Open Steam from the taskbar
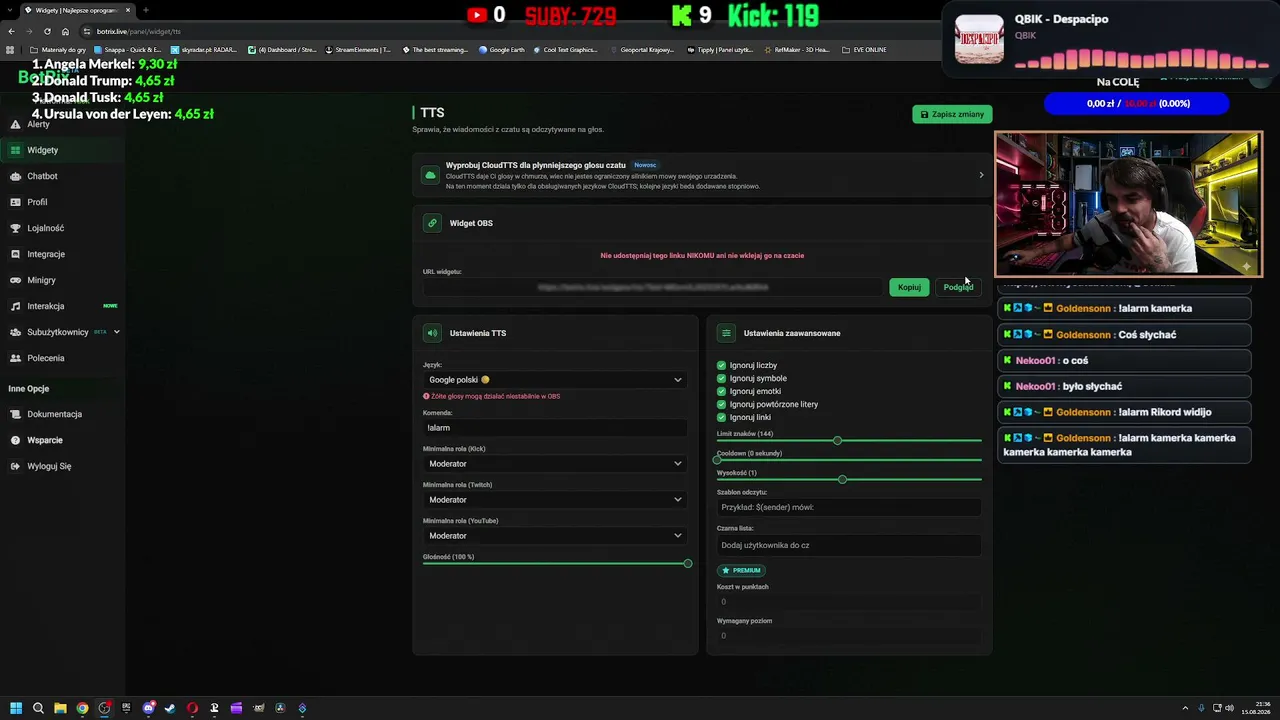This screenshot has width=1280, height=720. click(170, 708)
